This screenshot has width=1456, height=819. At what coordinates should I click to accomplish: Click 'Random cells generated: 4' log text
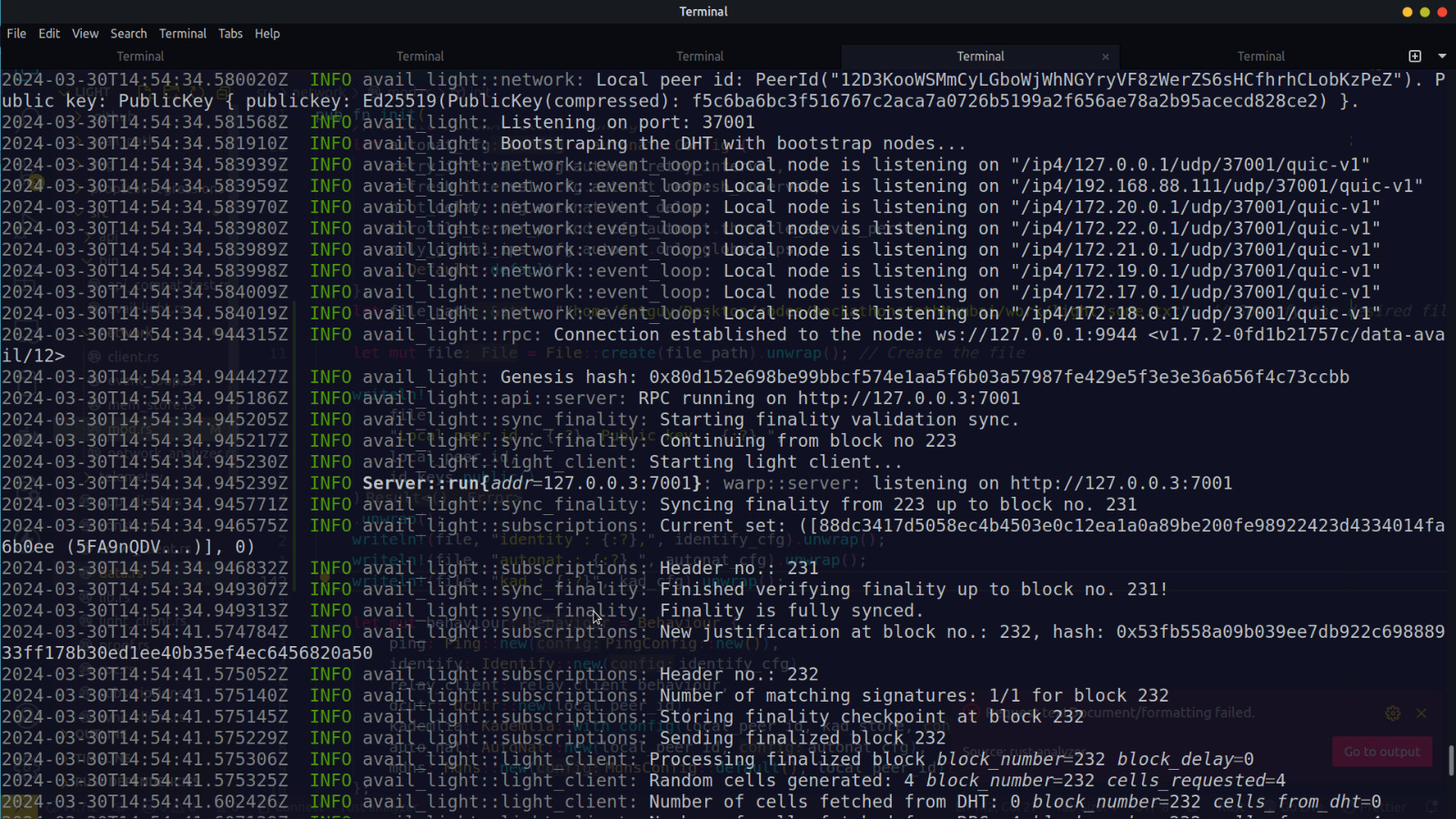click(782, 781)
